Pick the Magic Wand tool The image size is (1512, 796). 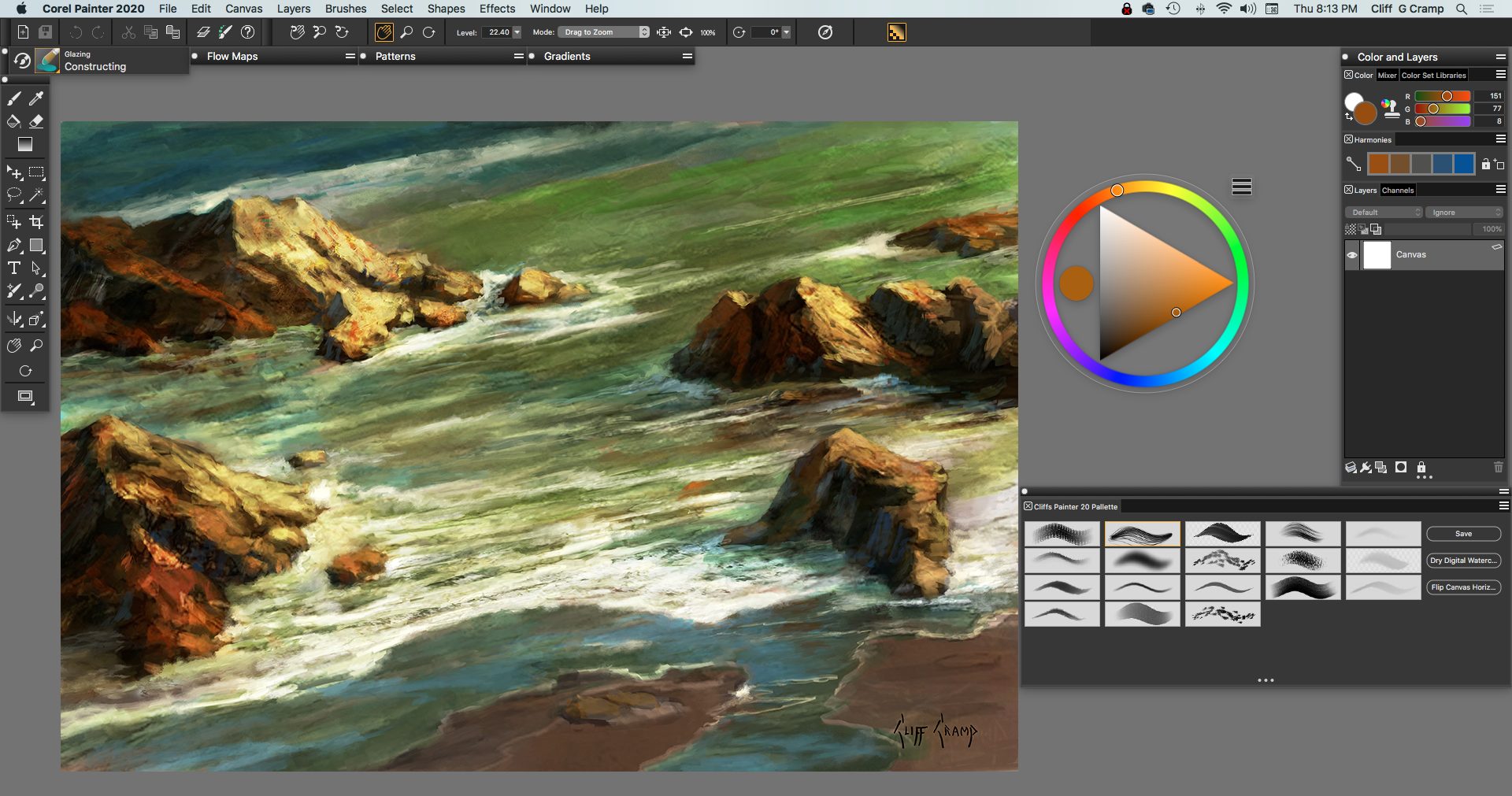click(x=36, y=195)
